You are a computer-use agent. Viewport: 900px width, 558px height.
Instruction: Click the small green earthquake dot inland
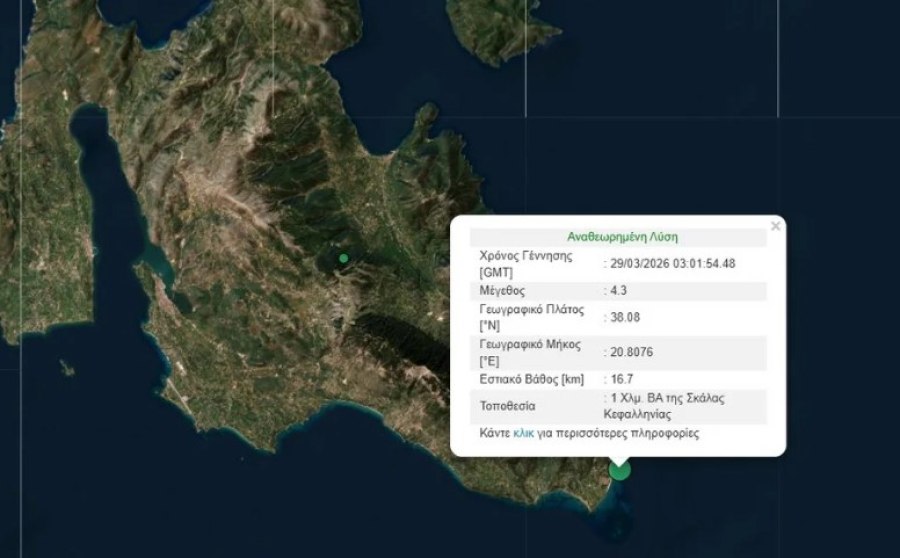[343, 258]
